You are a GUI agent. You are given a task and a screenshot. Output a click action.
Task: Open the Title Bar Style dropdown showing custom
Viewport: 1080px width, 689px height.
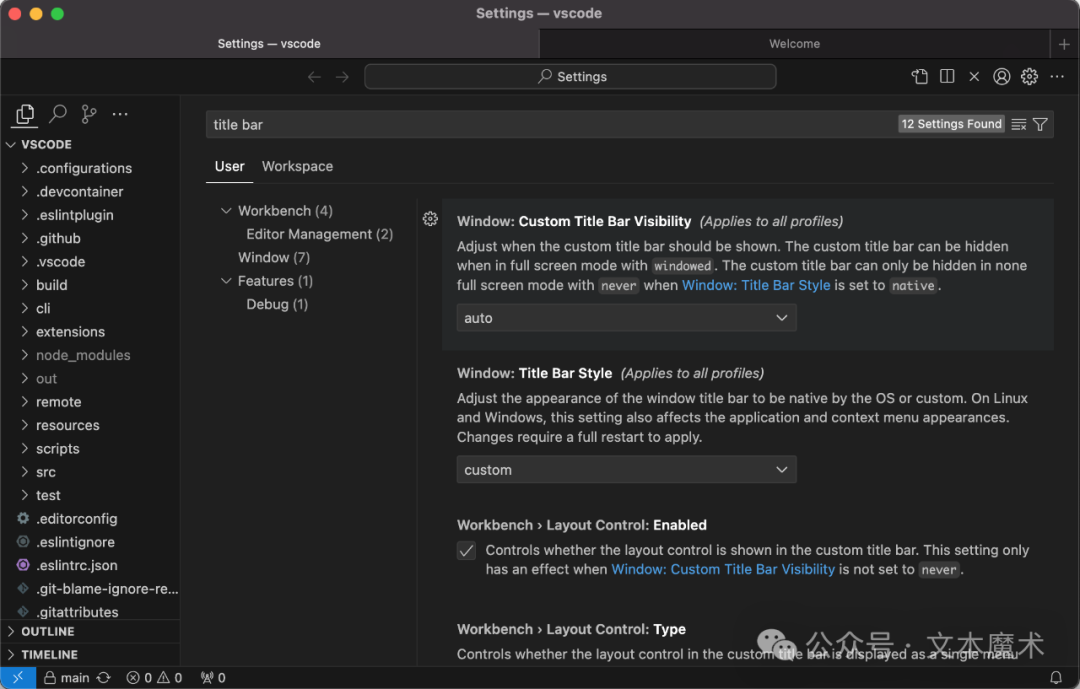[626, 469]
